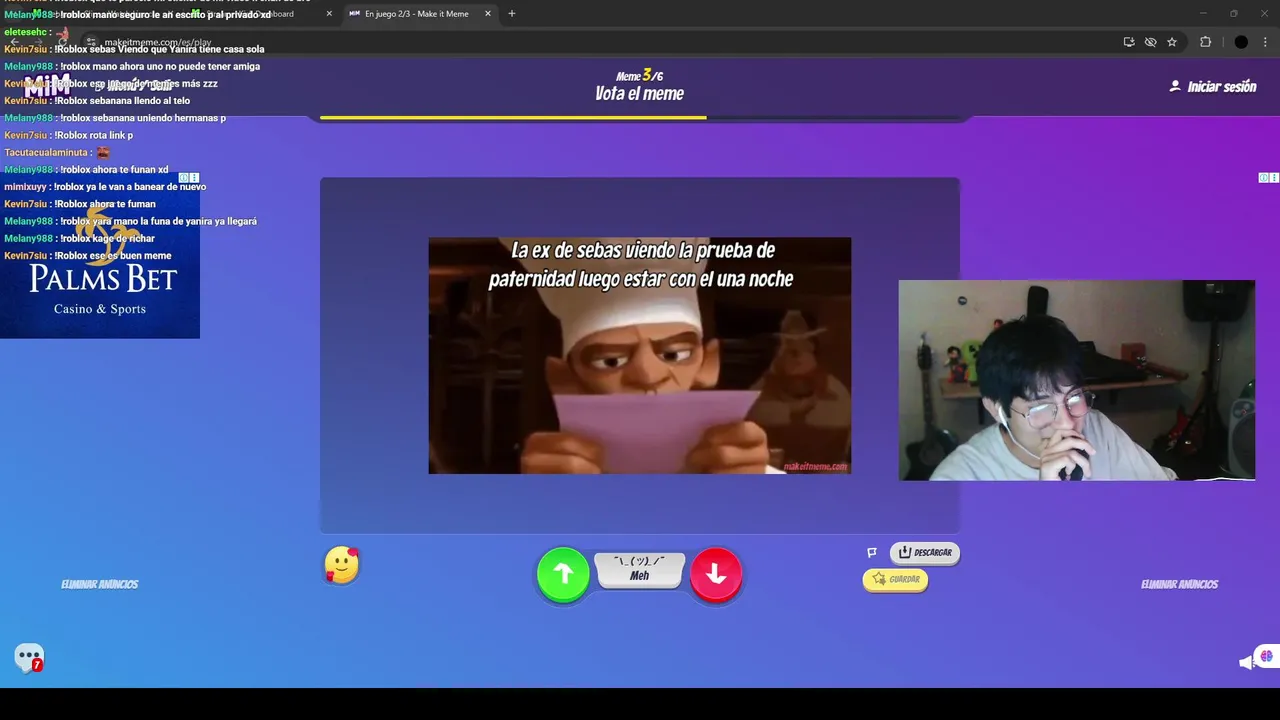Screen dimensions: 1280x720
Task: Close the 'En juego 2/3 - Make it Meme' tab
Action: click(x=488, y=14)
